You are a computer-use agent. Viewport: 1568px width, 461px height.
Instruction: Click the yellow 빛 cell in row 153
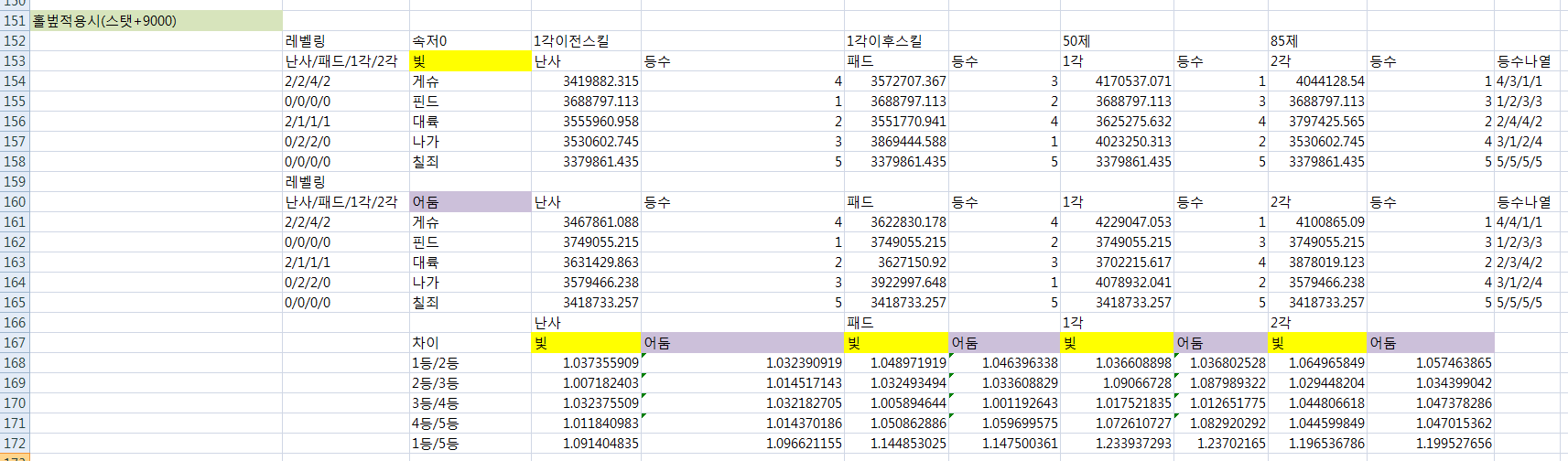[470, 60]
